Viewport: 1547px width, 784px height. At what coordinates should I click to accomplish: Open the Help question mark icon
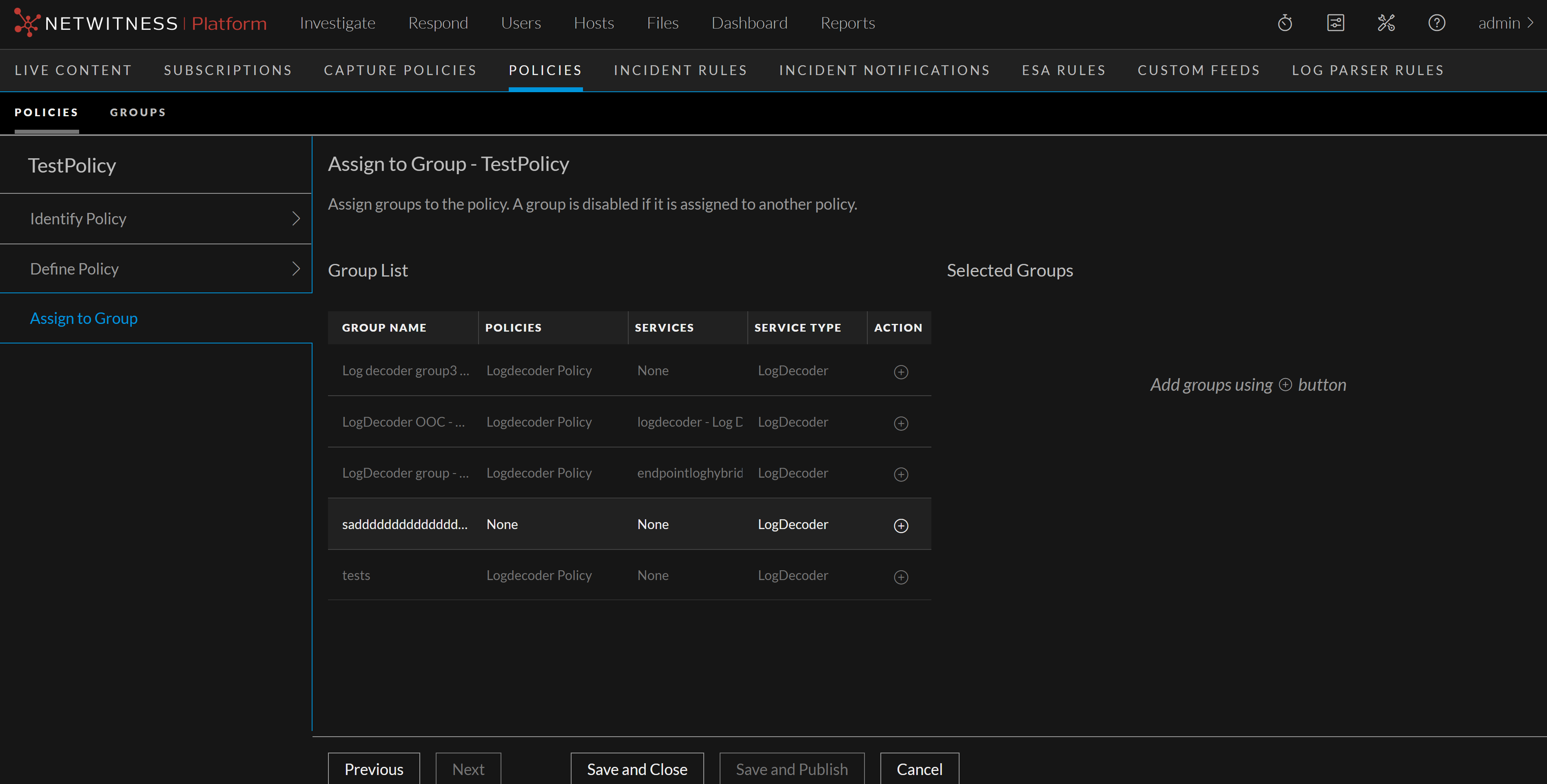[1436, 23]
